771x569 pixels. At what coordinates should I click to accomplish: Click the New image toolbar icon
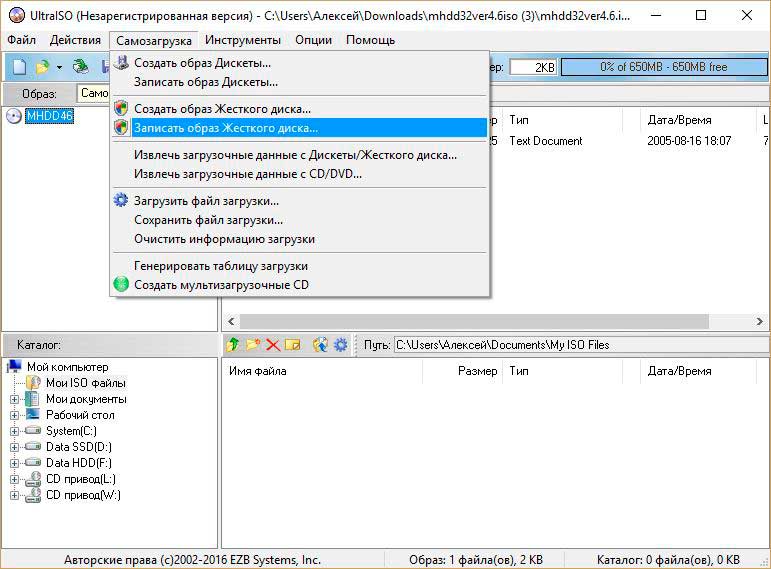[20, 66]
